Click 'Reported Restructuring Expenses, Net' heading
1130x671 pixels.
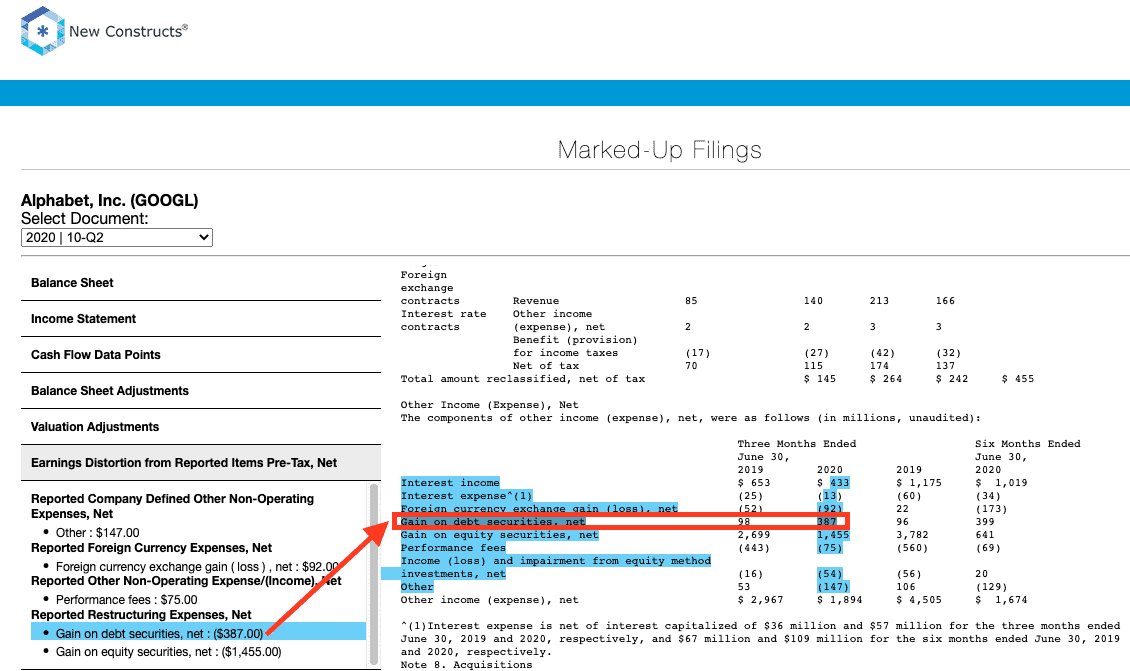(x=141, y=615)
